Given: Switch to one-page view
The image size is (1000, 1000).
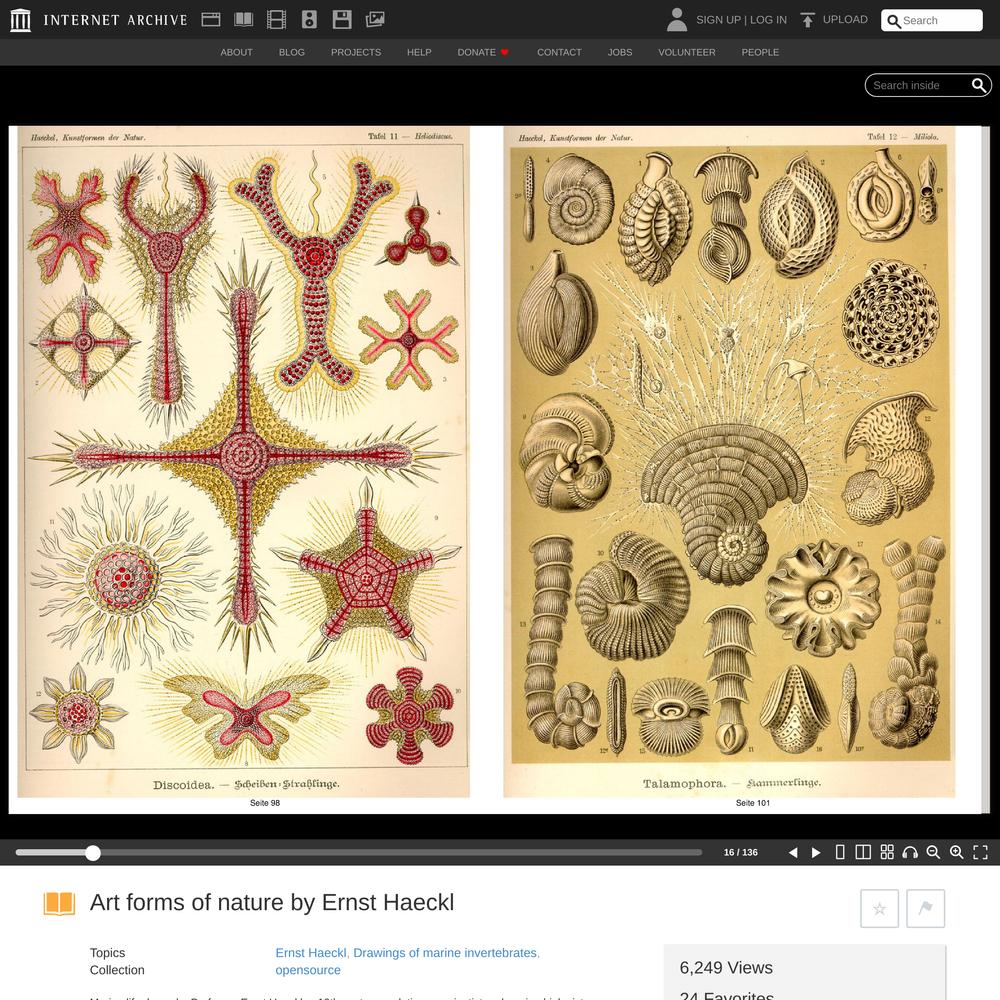Looking at the screenshot, I should (x=840, y=853).
